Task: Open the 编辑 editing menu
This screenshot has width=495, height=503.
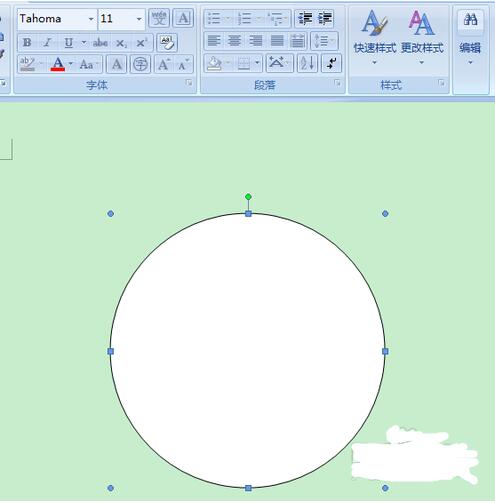Action: click(x=470, y=37)
